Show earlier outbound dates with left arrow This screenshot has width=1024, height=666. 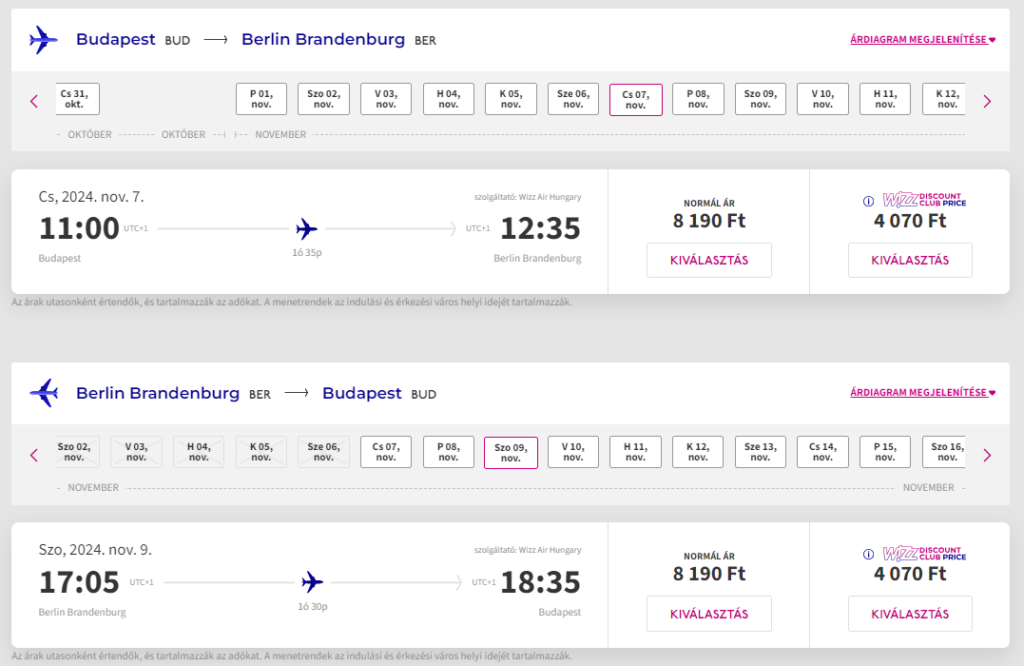point(34,101)
